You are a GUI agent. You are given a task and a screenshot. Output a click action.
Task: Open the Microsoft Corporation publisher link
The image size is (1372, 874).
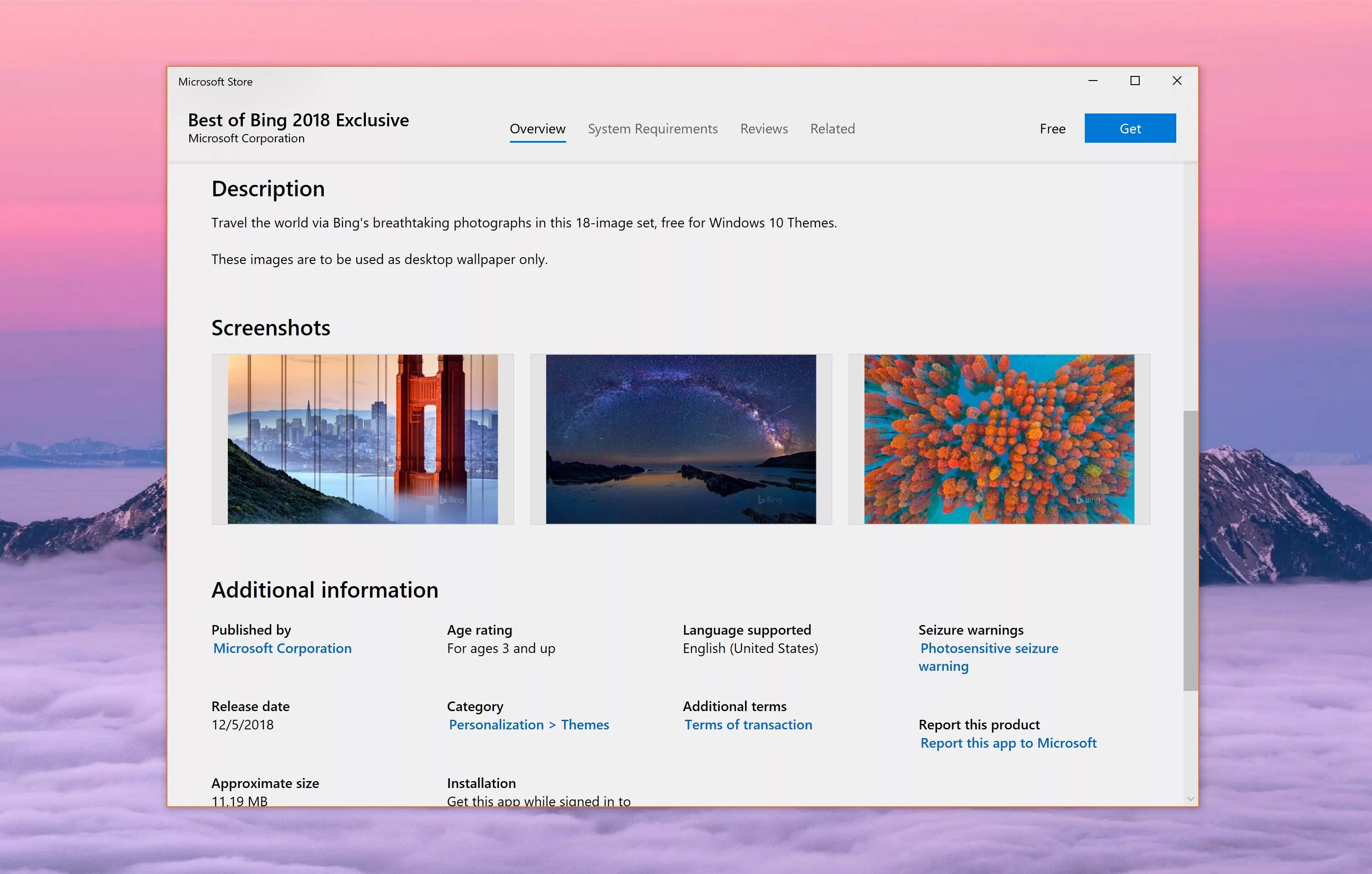[282, 648]
